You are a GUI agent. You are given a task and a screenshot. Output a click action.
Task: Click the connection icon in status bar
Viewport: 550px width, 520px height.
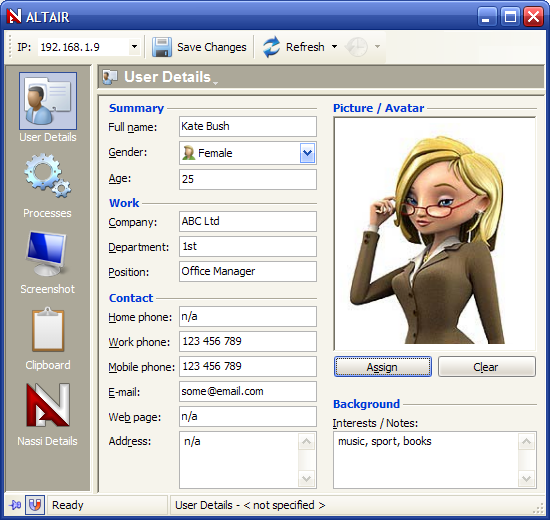click(15, 505)
